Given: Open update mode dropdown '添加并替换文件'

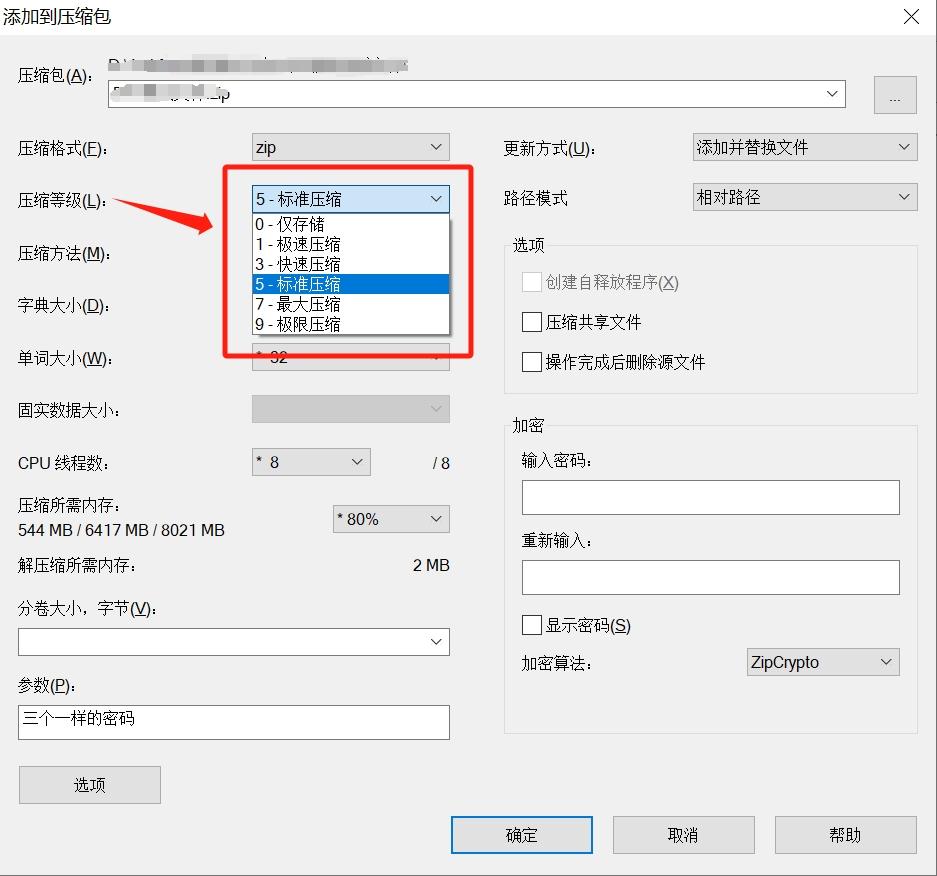Looking at the screenshot, I should pos(805,147).
